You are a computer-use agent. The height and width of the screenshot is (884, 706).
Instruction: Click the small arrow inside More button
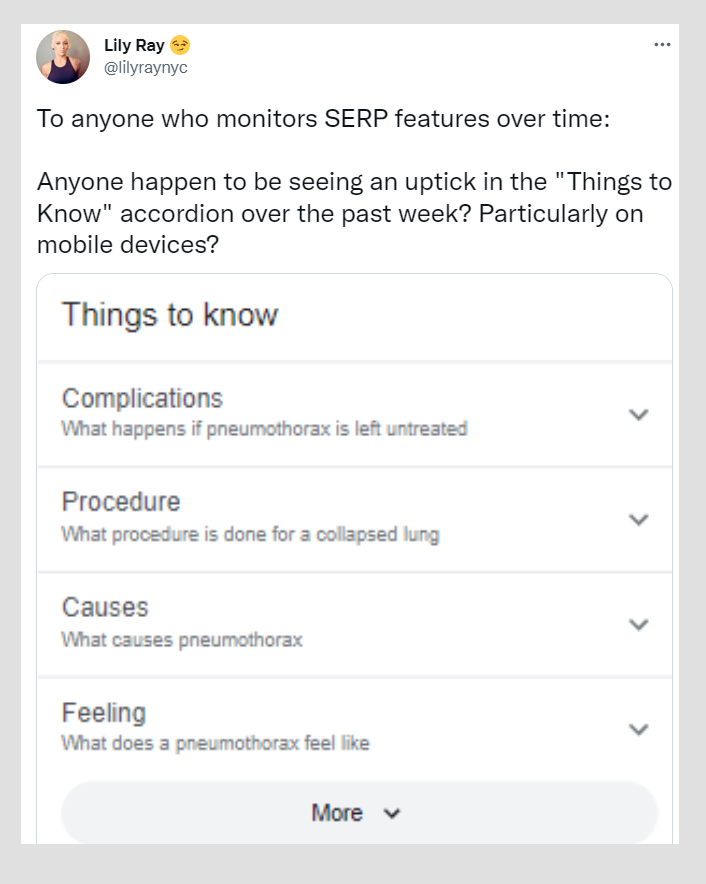[391, 814]
